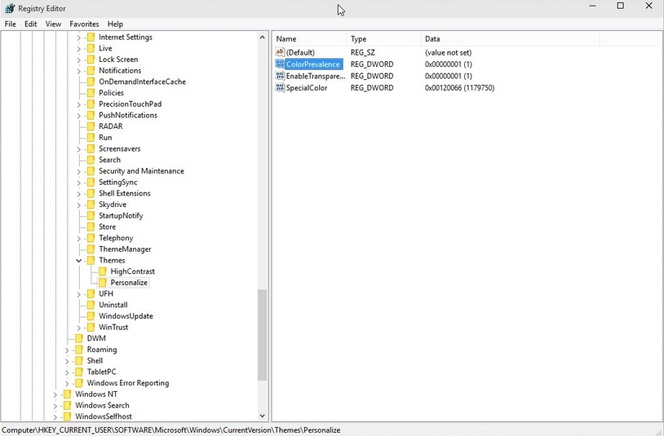Open the Help menu
664x437 pixels.
coord(115,24)
